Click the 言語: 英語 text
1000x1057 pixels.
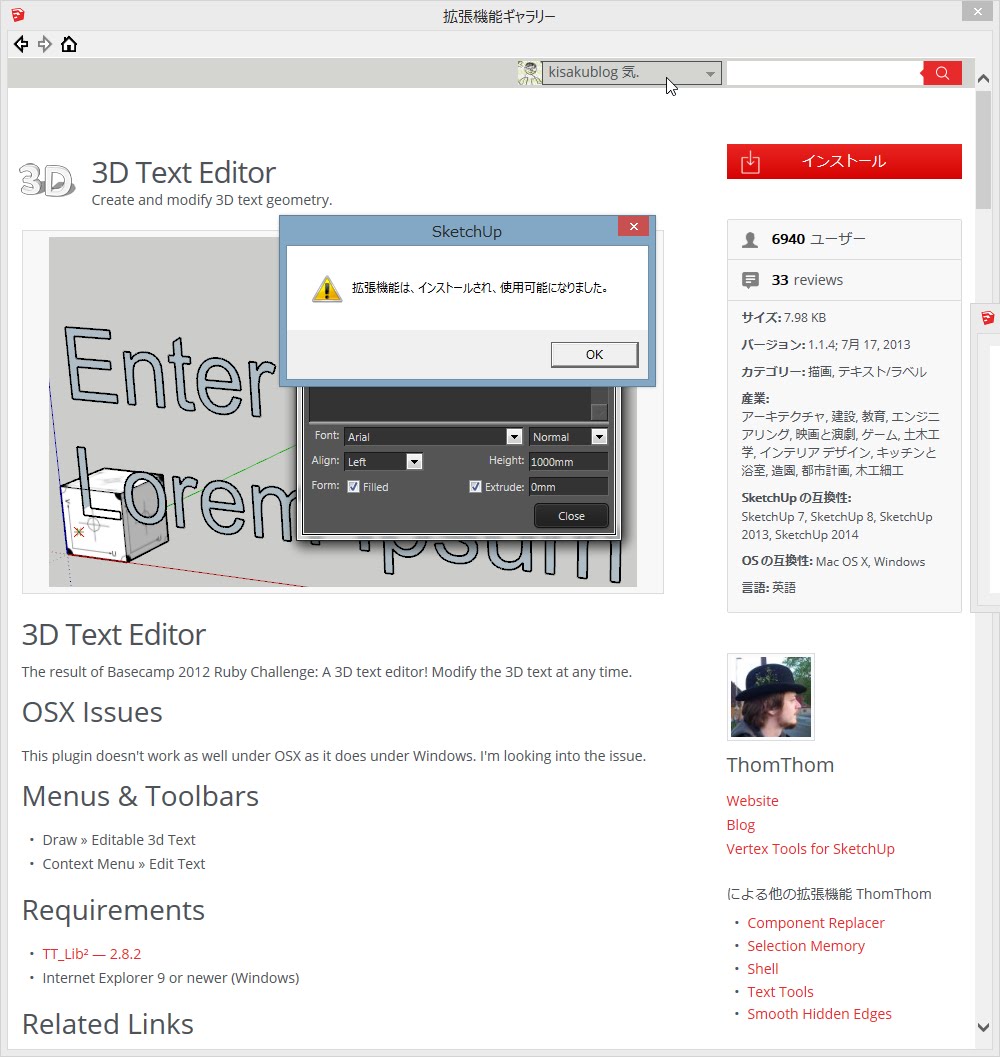click(768, 588)
